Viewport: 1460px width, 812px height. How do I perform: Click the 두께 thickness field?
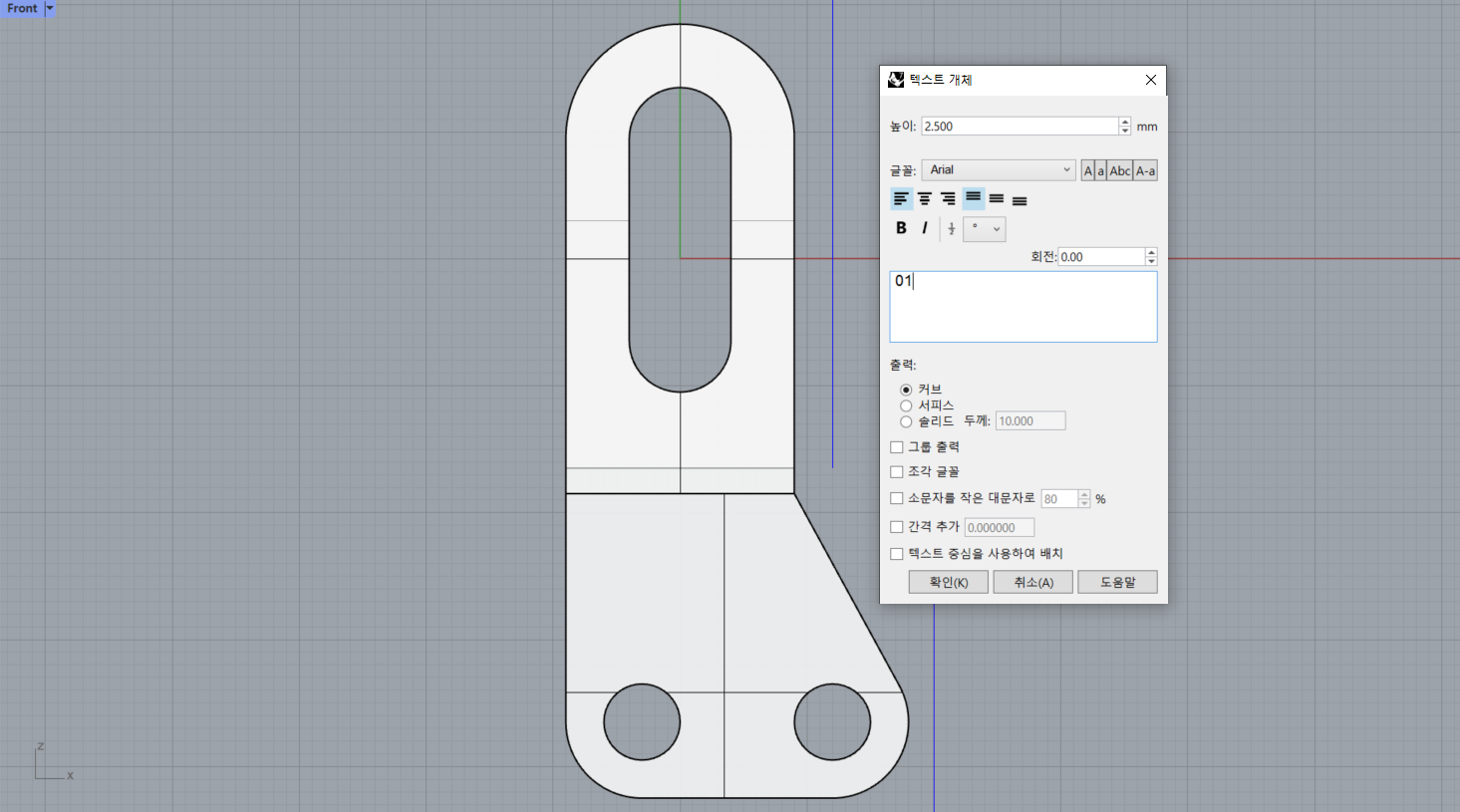pyautogui.click(x=1030, y=421)
